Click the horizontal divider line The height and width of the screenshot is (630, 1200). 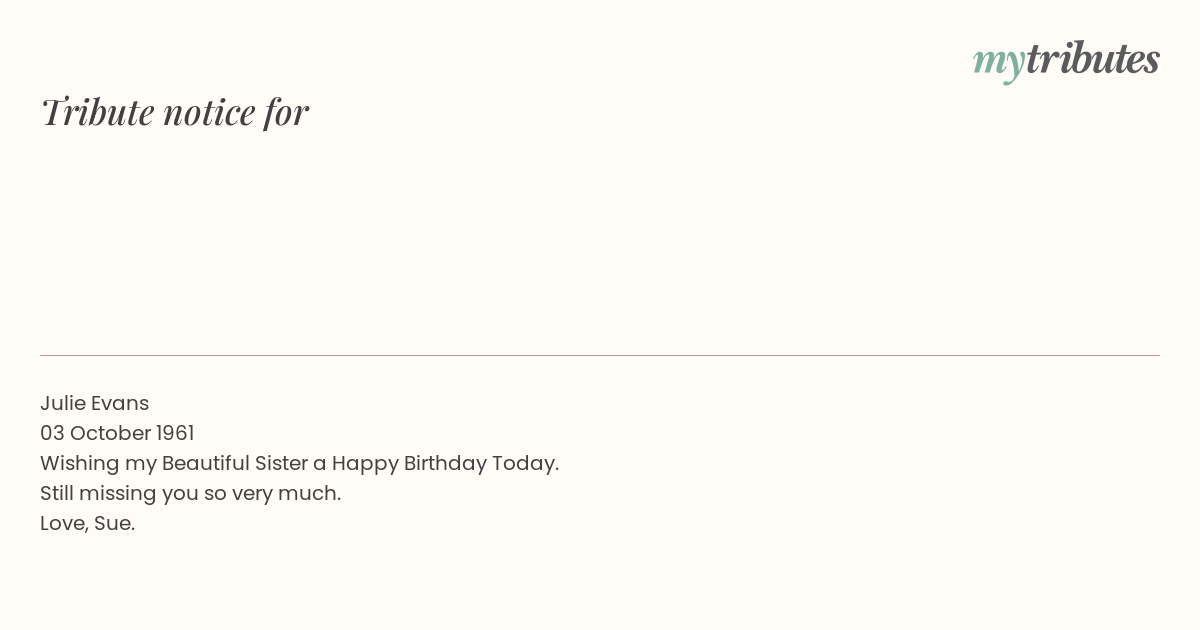click(x=600, y=355)
